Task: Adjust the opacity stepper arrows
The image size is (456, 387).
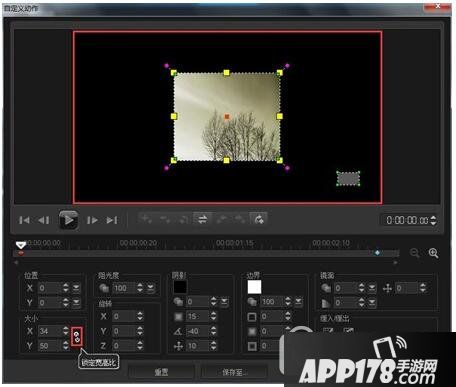Action: pyautogui.click(x=140, y=288)
